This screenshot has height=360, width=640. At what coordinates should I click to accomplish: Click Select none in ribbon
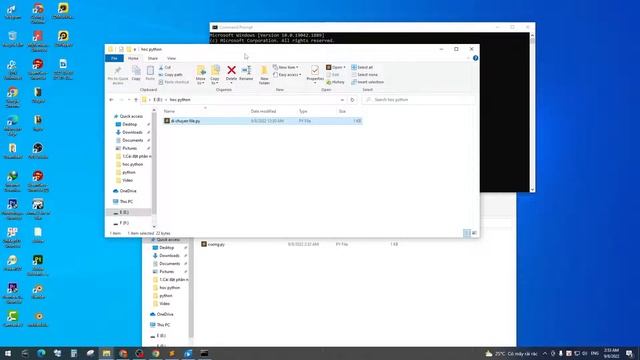click(x=364, y=75)
